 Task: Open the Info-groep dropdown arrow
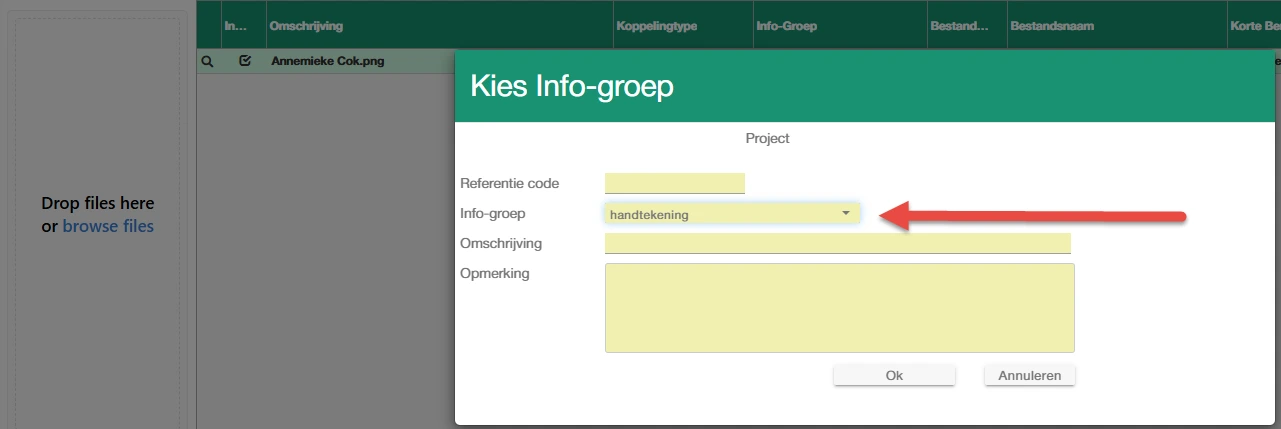click(x=846, y=213)
